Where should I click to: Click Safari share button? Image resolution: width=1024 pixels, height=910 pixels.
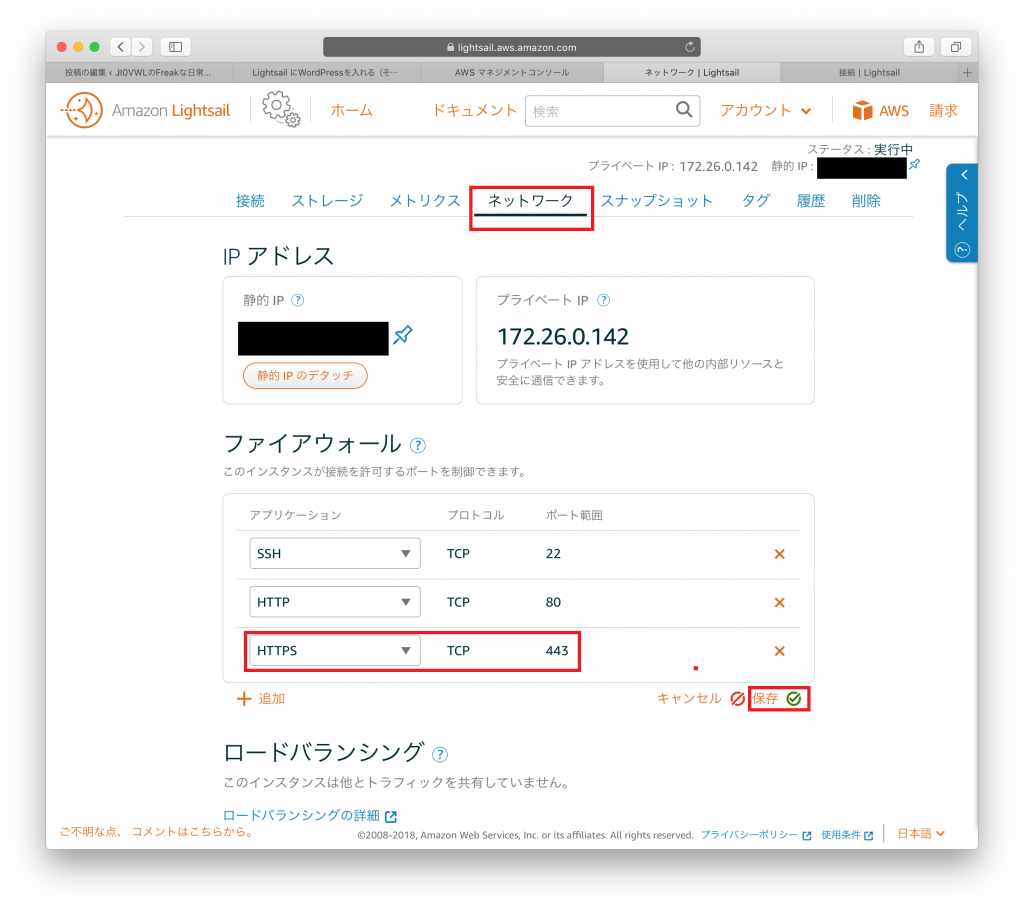(919, 46)
